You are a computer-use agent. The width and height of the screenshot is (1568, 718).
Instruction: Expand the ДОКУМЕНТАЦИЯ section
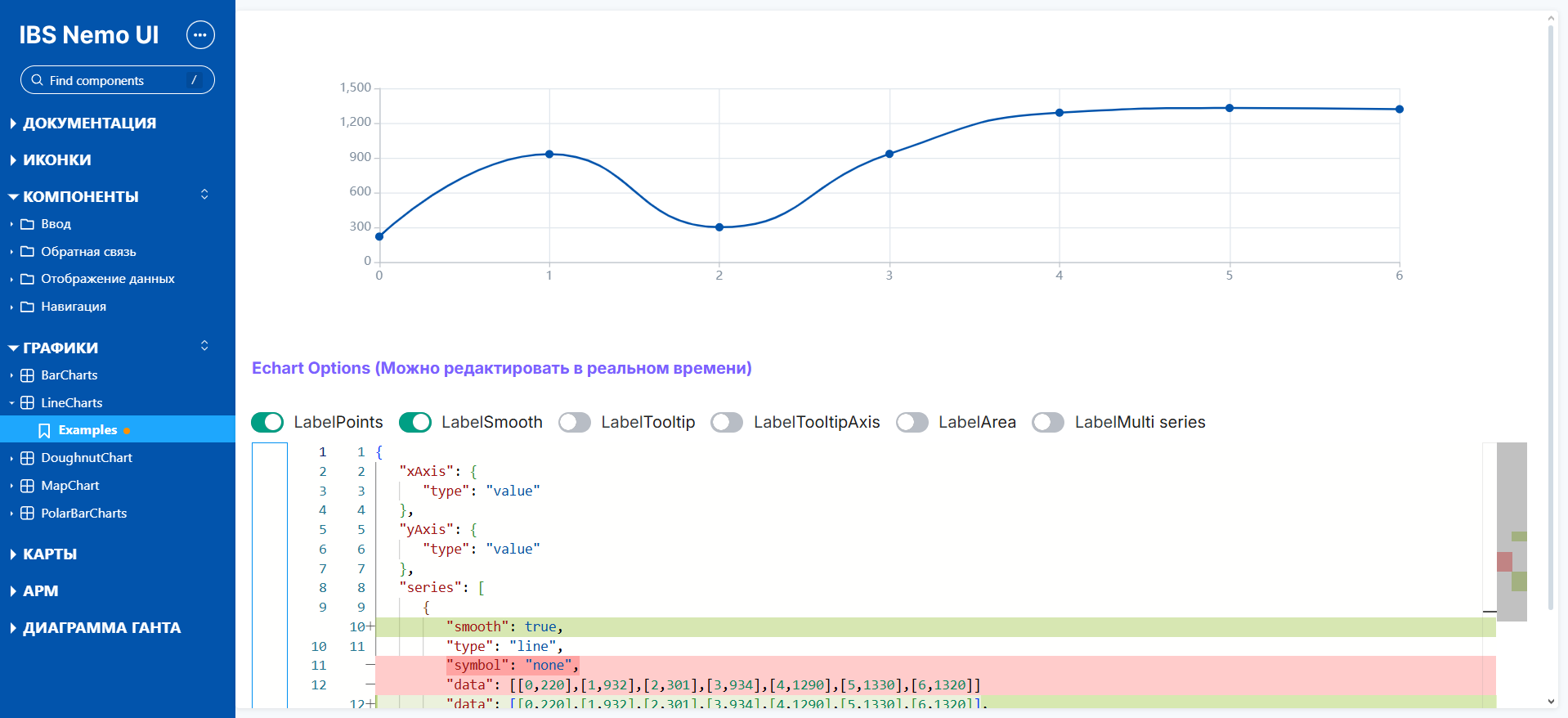point(89,123)
